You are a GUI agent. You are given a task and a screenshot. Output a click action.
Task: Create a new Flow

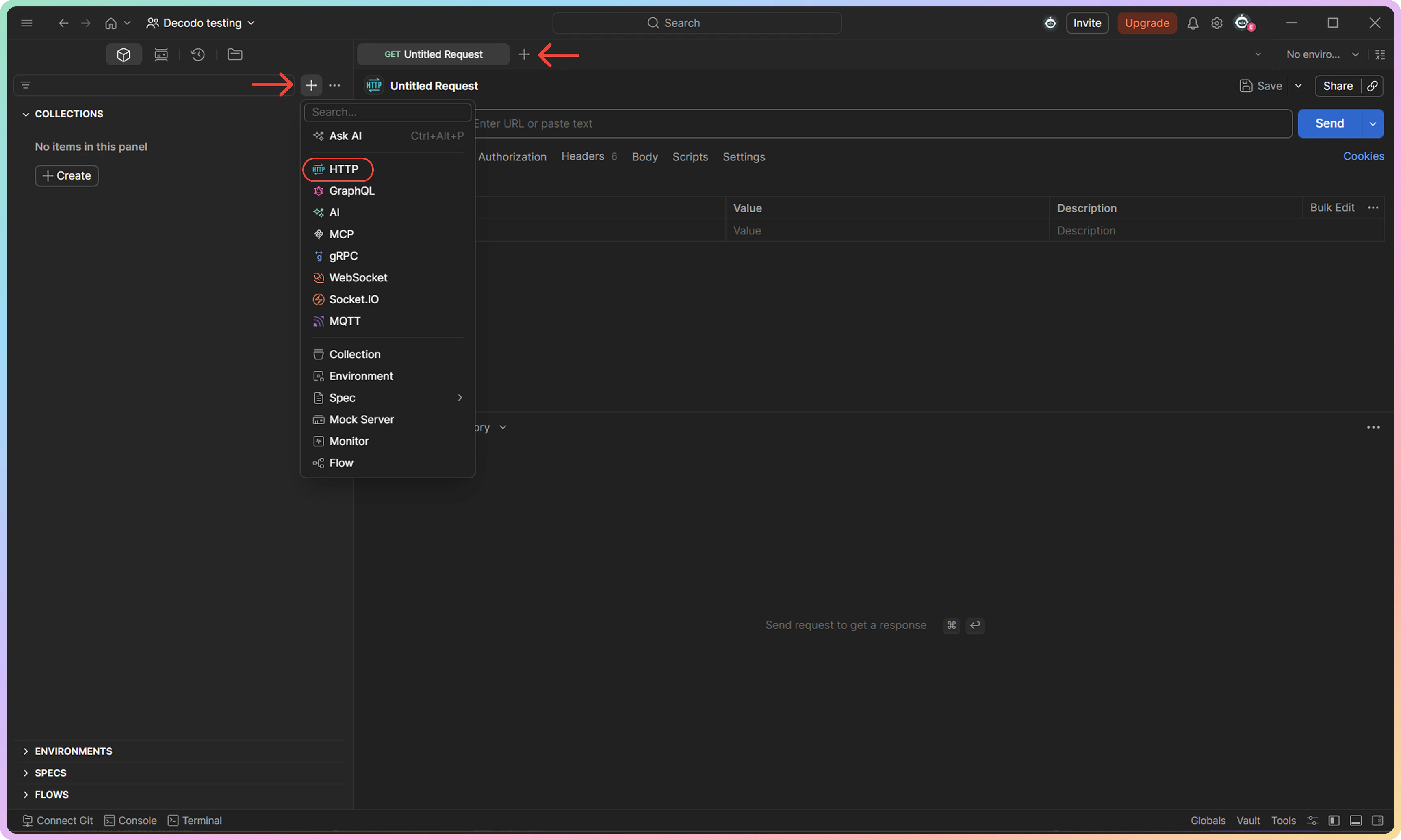(x=341, y=463)
